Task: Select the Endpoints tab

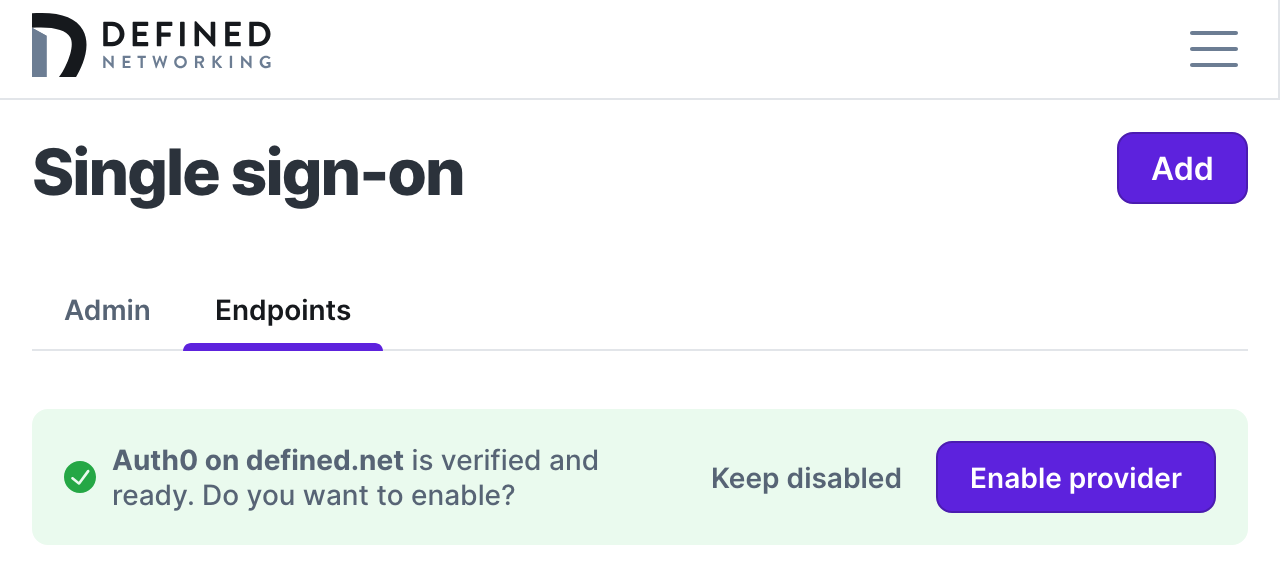Action: pos(283,310)
